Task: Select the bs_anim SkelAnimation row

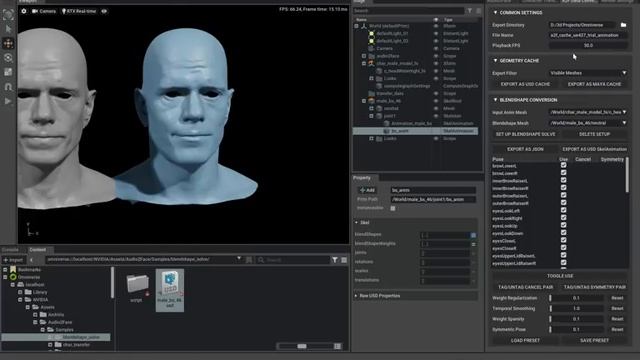Action: pyautogui.click(x=416, y=131)
